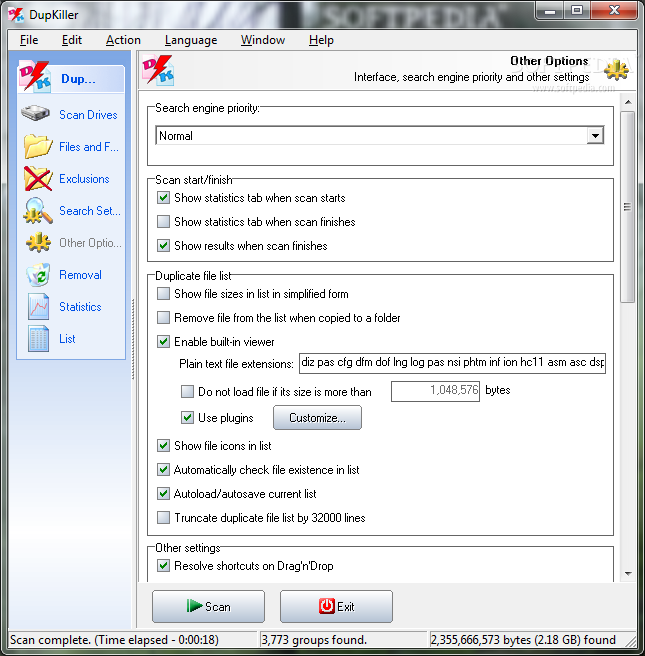The height and width of the screenshot is (656, 645).
Task: Toggle Automatically check file existence in list
Action: pos(163,470)
